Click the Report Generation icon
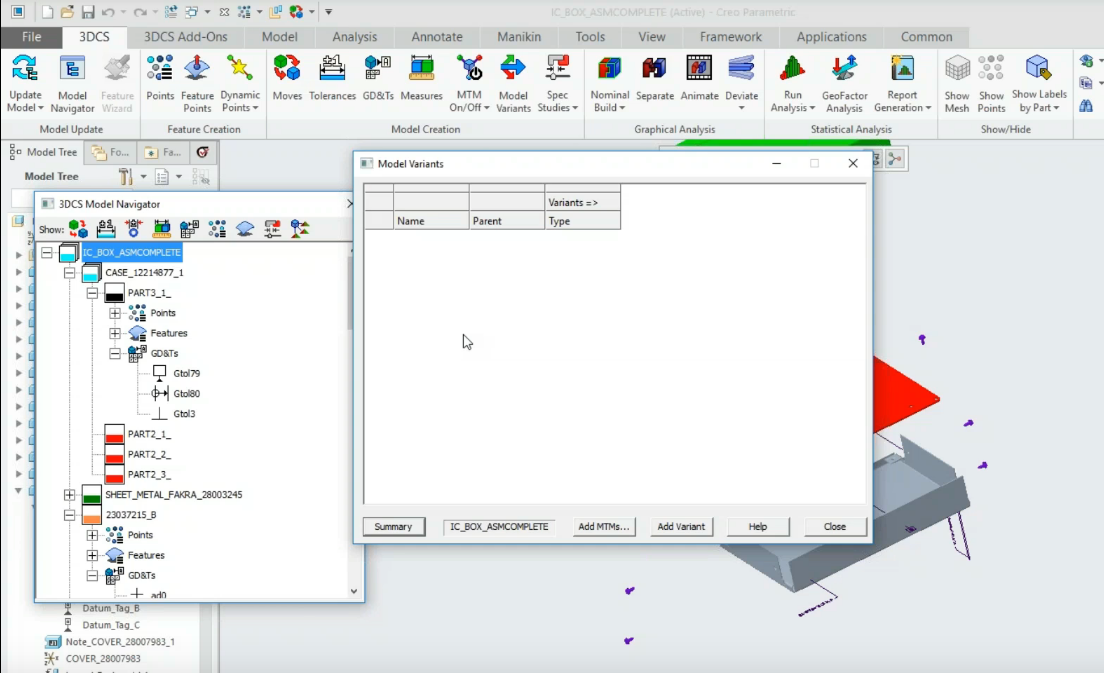The width and height of the screenshot is (1104, 673). coord(902,70)
